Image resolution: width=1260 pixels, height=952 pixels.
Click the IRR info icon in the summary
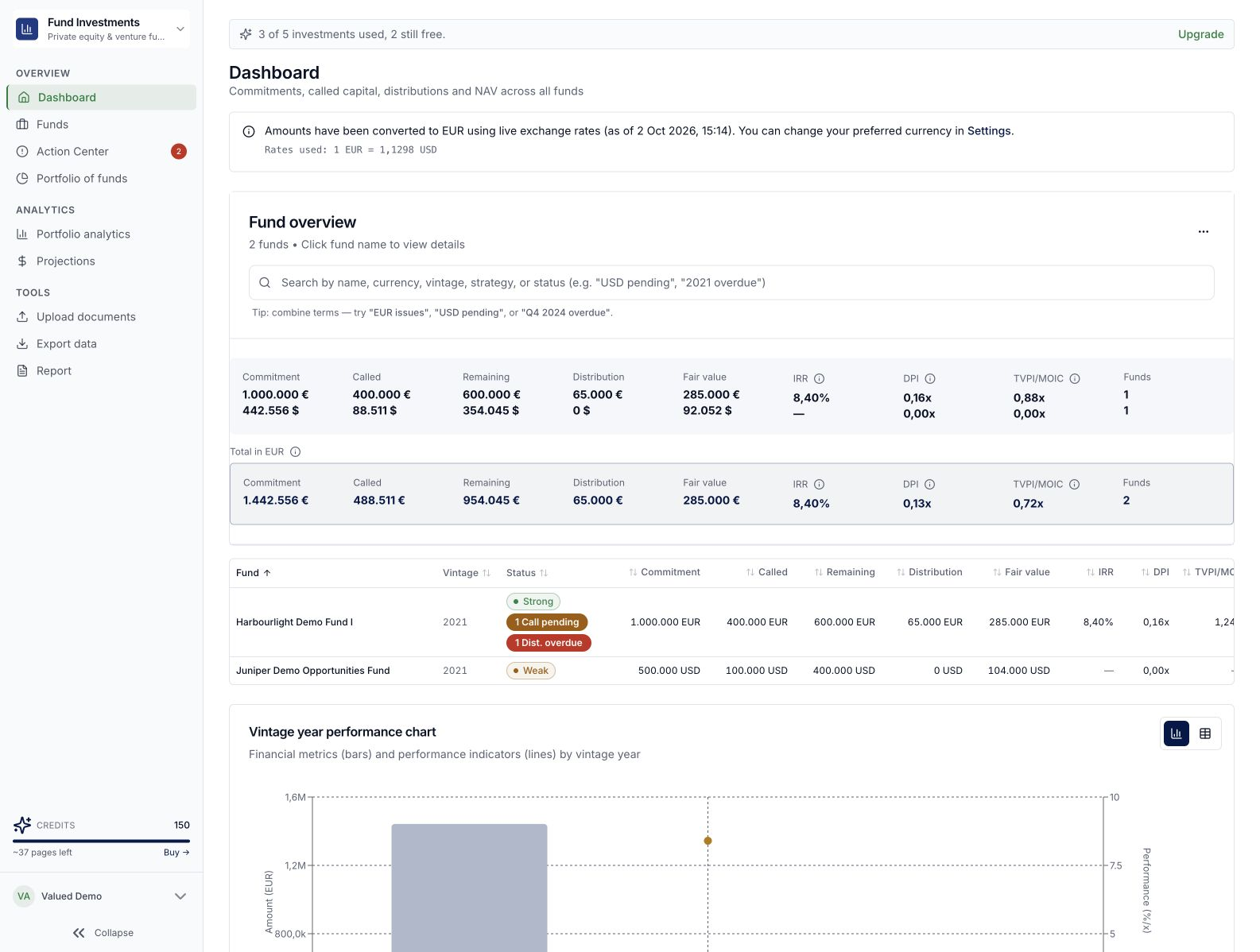819,378
